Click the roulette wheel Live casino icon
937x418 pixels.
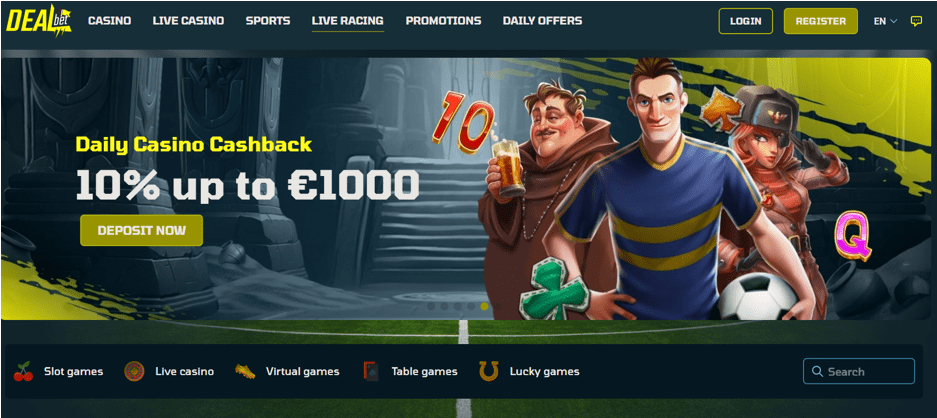[x=134, y=371]
